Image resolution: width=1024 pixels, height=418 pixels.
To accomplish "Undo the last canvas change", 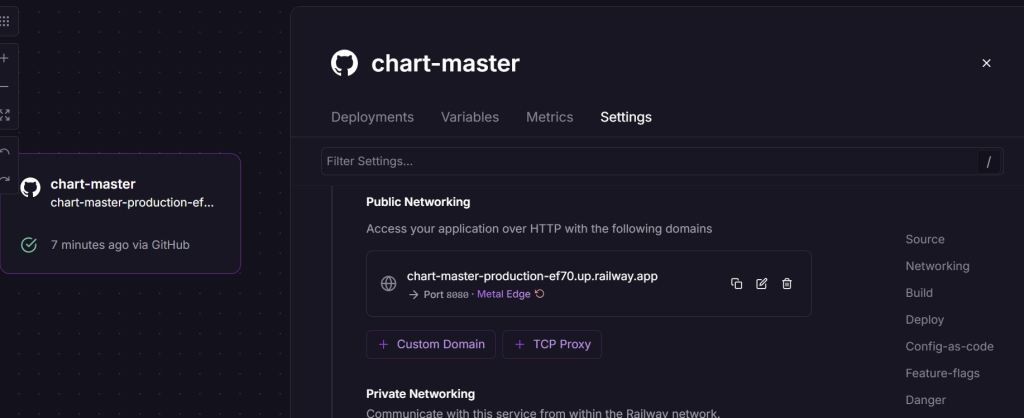I will coord(5,152).
